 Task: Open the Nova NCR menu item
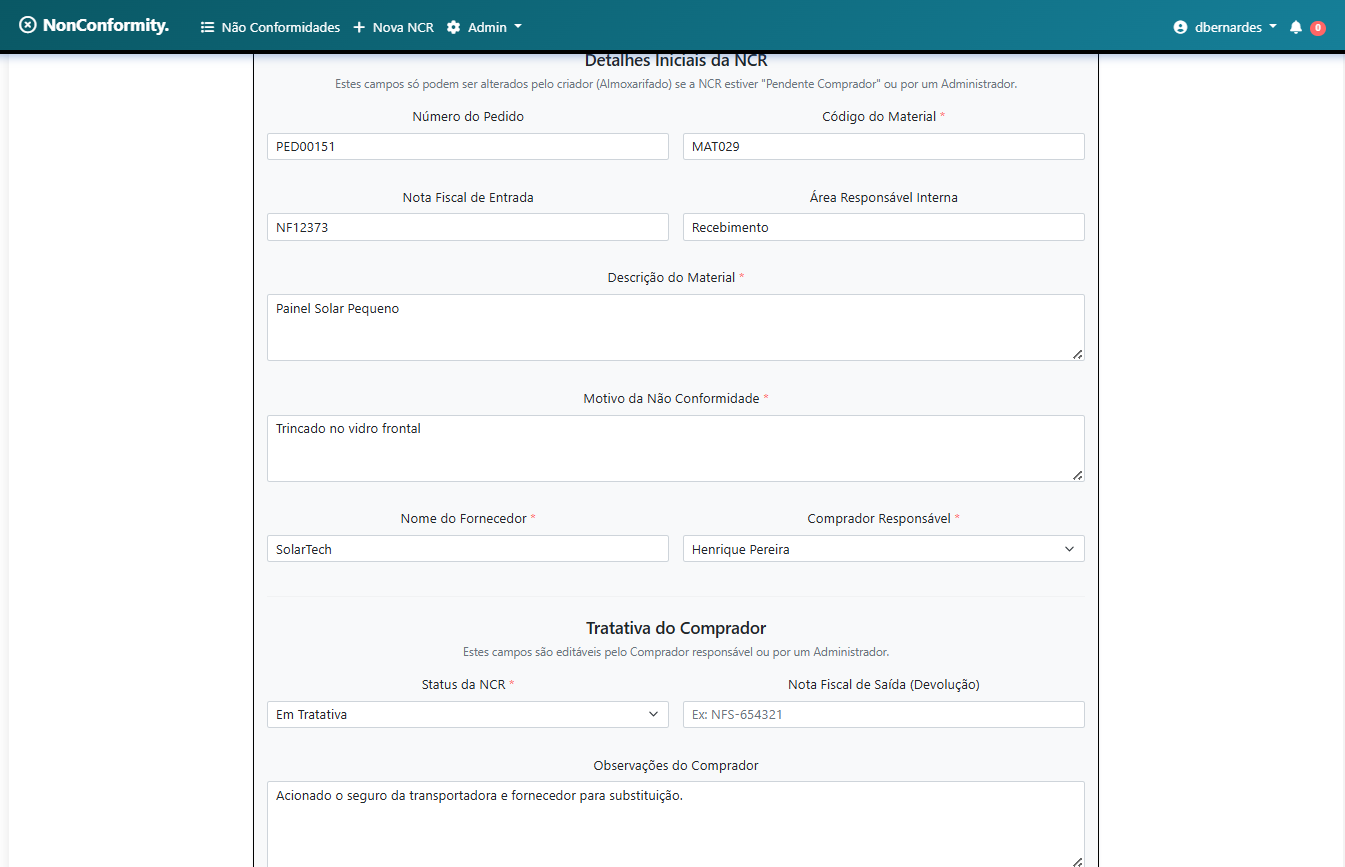click(x=403, y=28)
